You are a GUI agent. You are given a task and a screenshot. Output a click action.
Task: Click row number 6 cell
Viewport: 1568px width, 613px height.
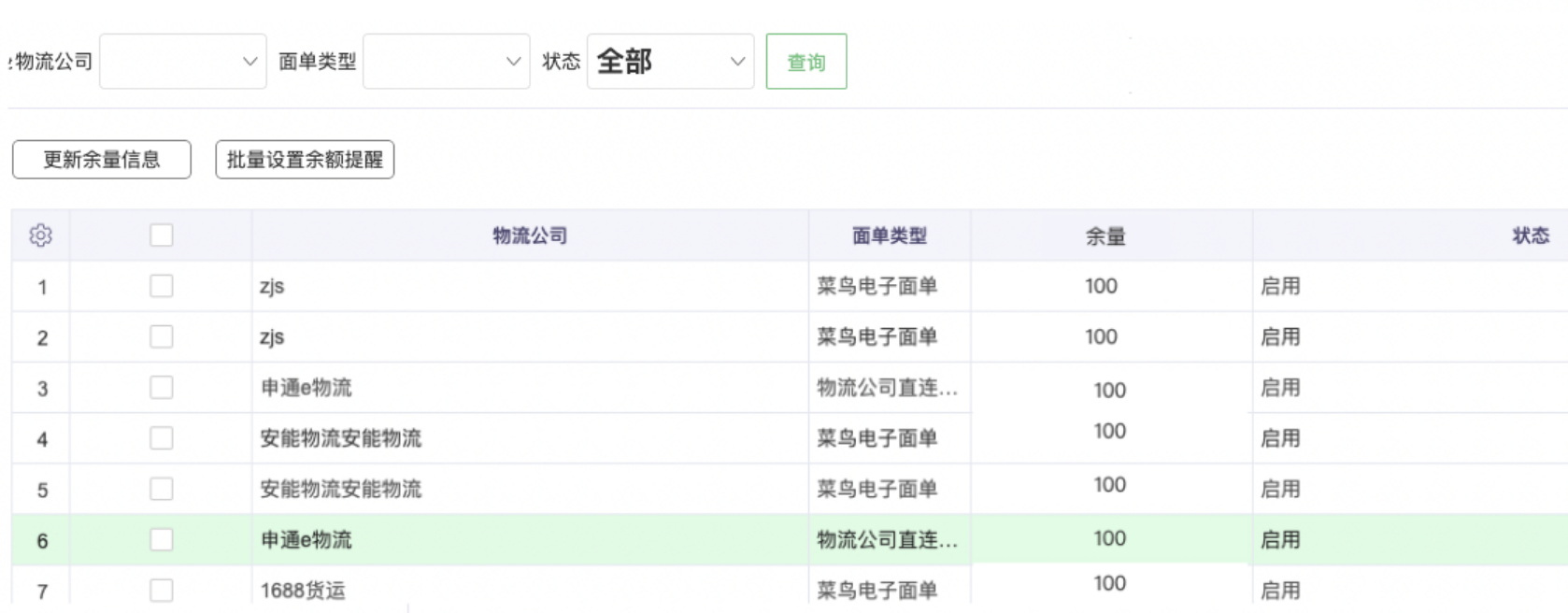tap(42, 541)
